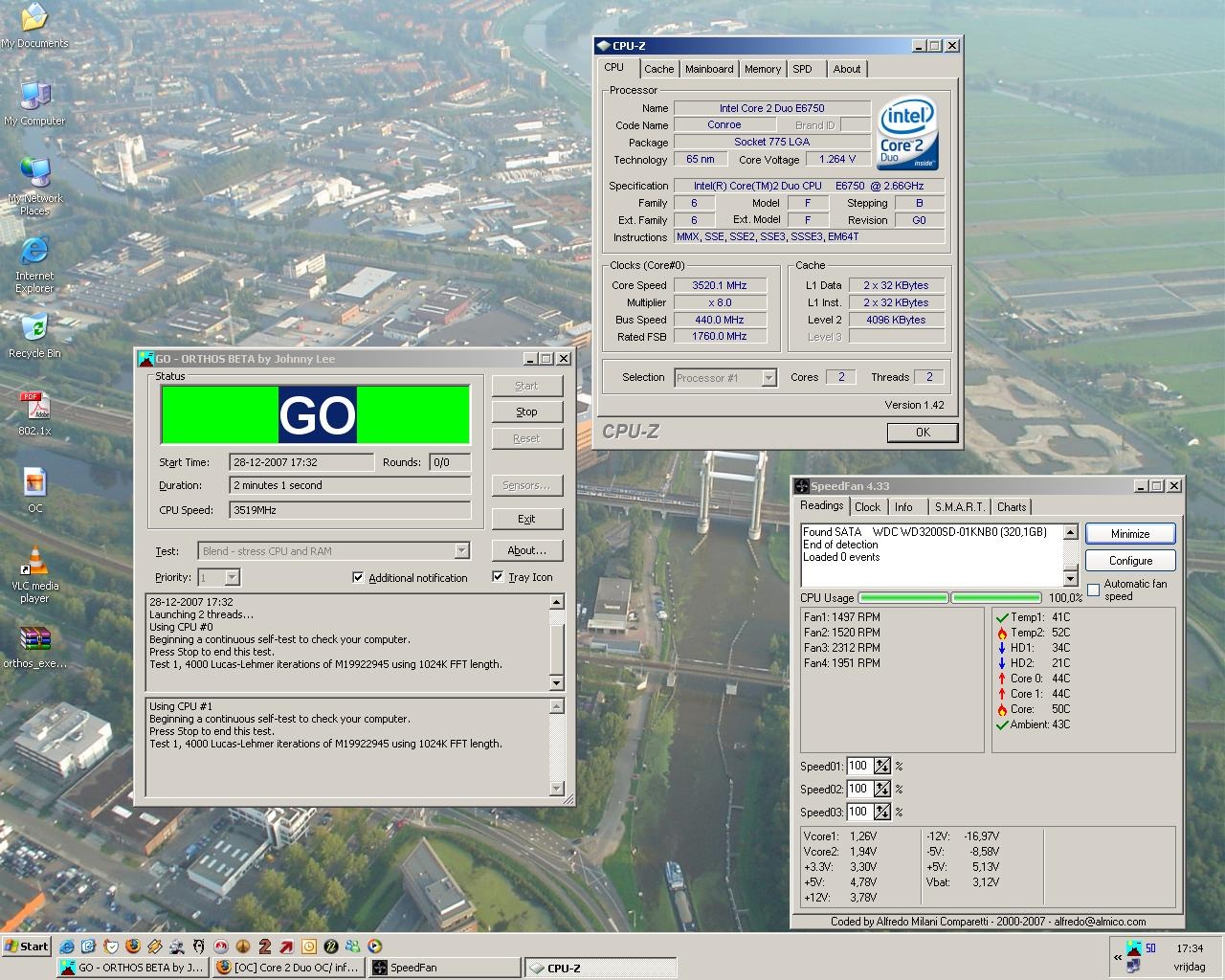Open the 802.1x PDF desktop icon
This screenshot has height=980, width=1225.
click(34, 407)
